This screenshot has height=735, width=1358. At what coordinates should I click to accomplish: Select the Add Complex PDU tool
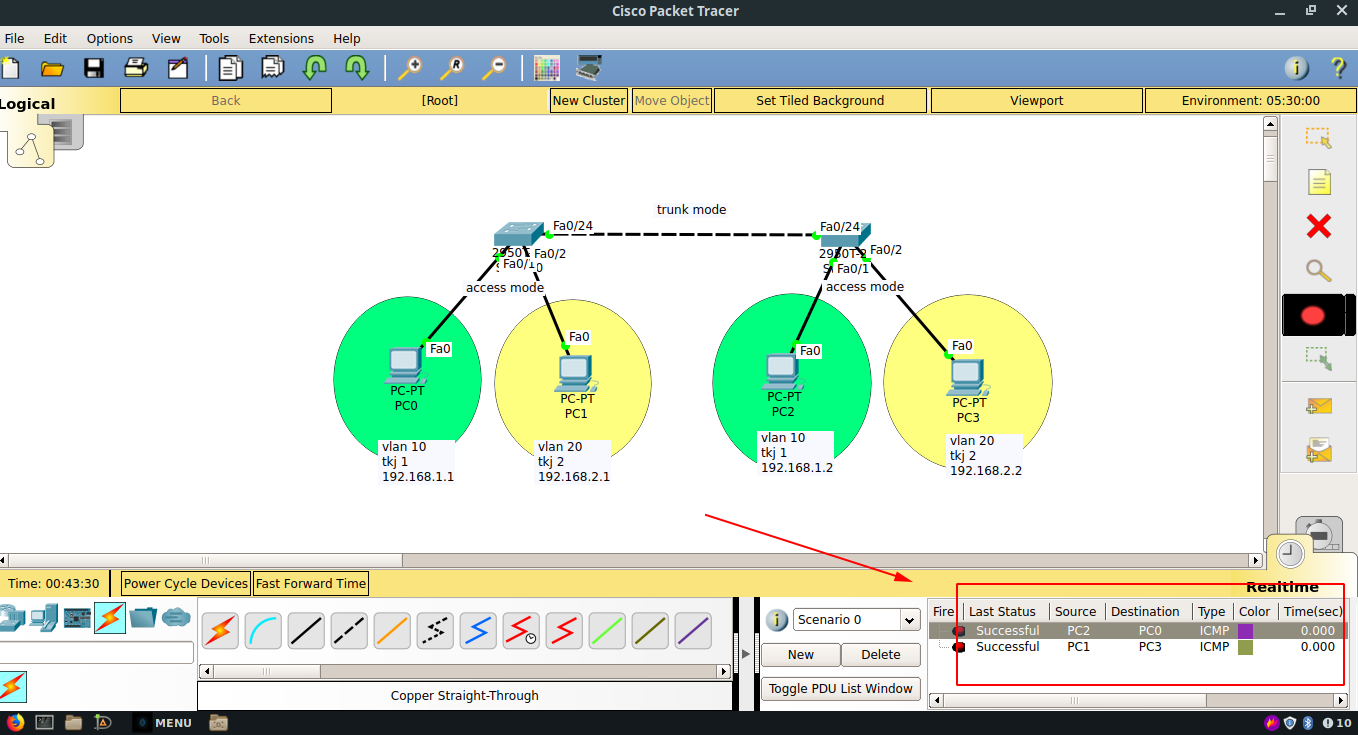(1318, 447)
